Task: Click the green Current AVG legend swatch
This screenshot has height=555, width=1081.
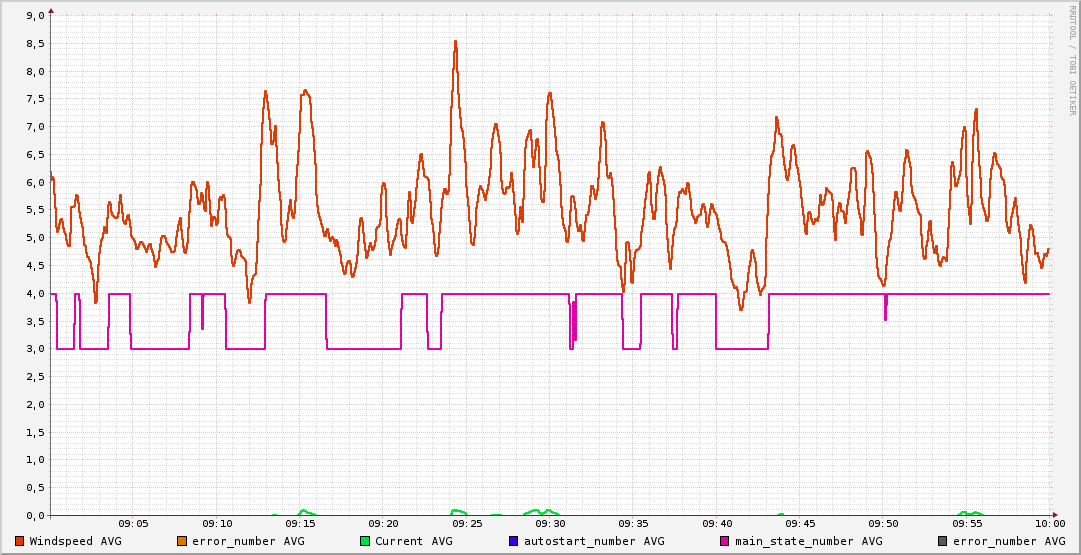Action: pyautogui.click(x=365, y=541)
